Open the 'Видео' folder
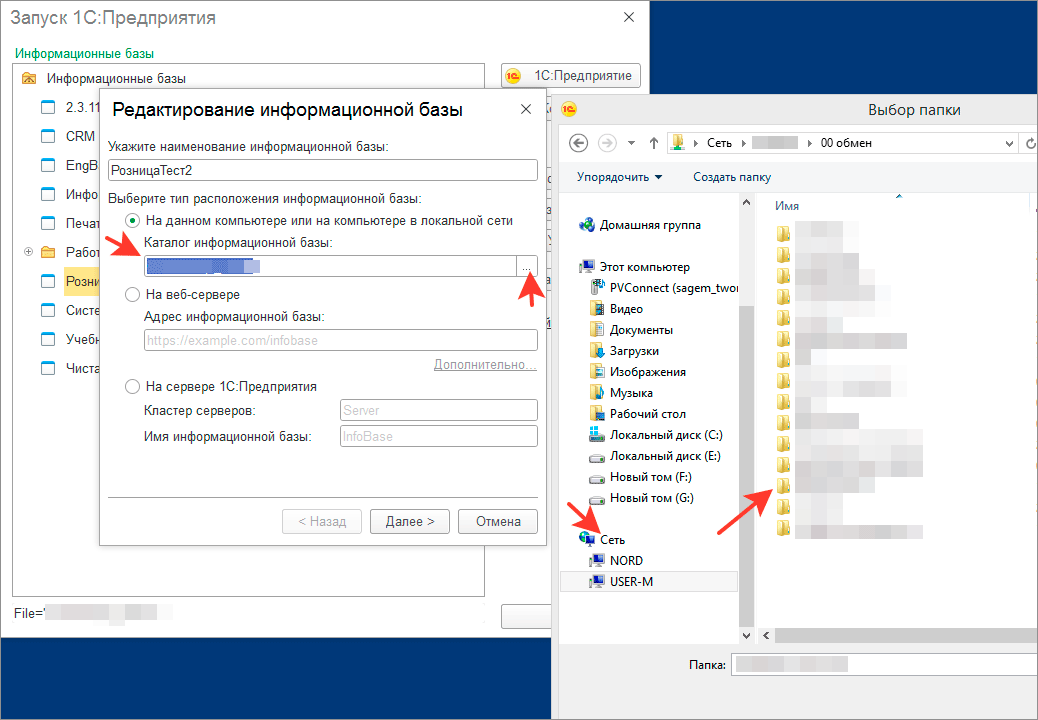This screenshot has width=1038, height=720. 616,309
